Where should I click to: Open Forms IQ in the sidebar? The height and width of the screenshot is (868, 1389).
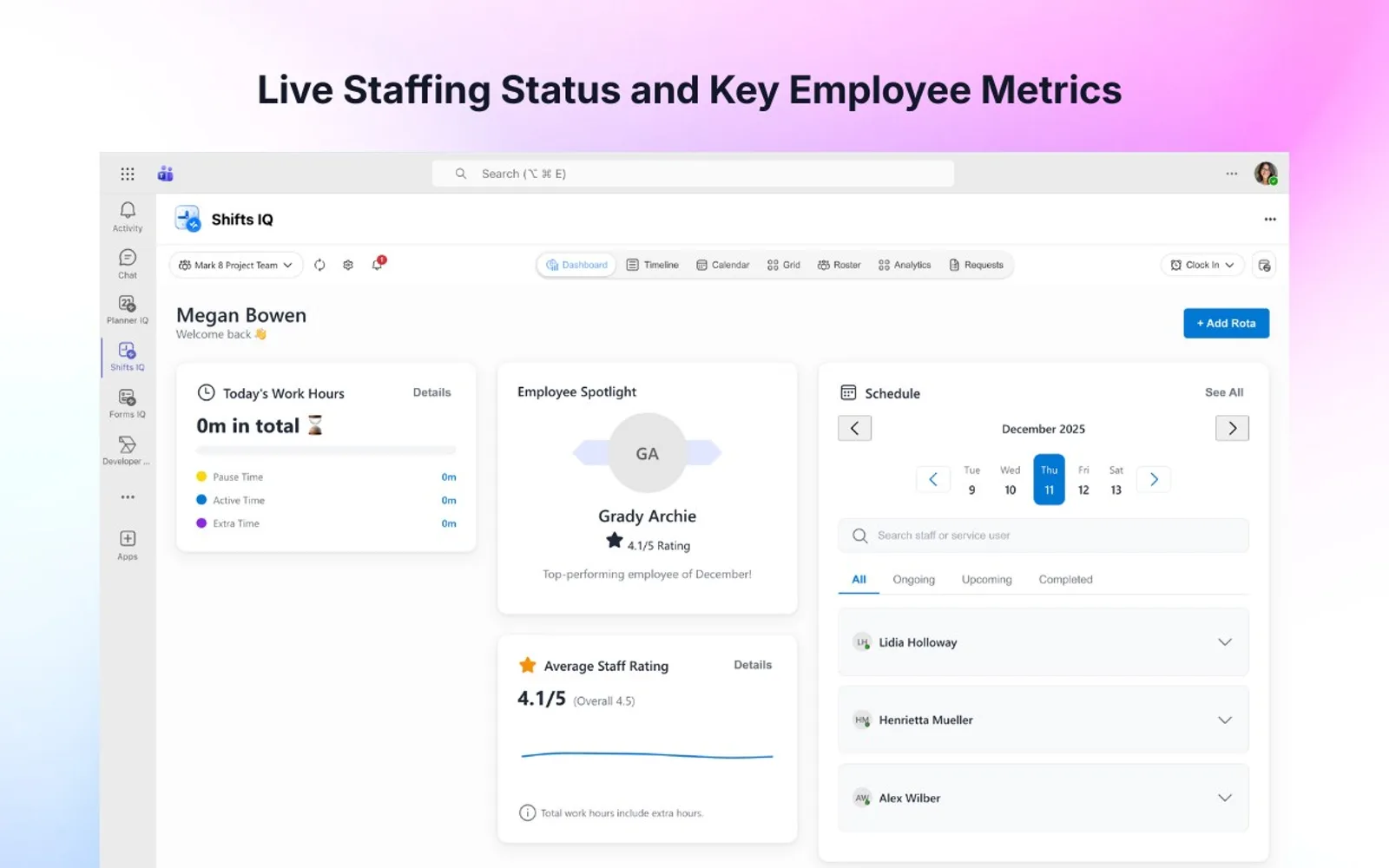pos(128,404)
